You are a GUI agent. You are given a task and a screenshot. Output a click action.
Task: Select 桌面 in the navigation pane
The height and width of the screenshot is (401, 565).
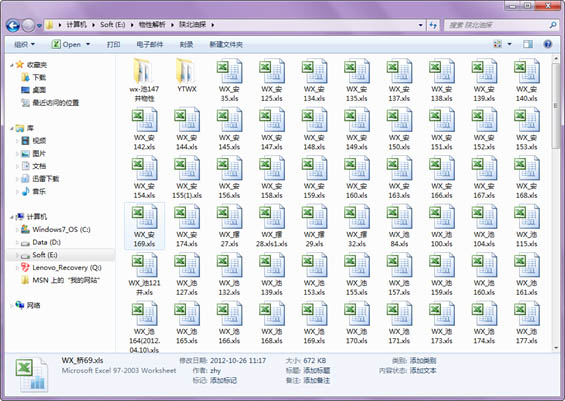34,90
